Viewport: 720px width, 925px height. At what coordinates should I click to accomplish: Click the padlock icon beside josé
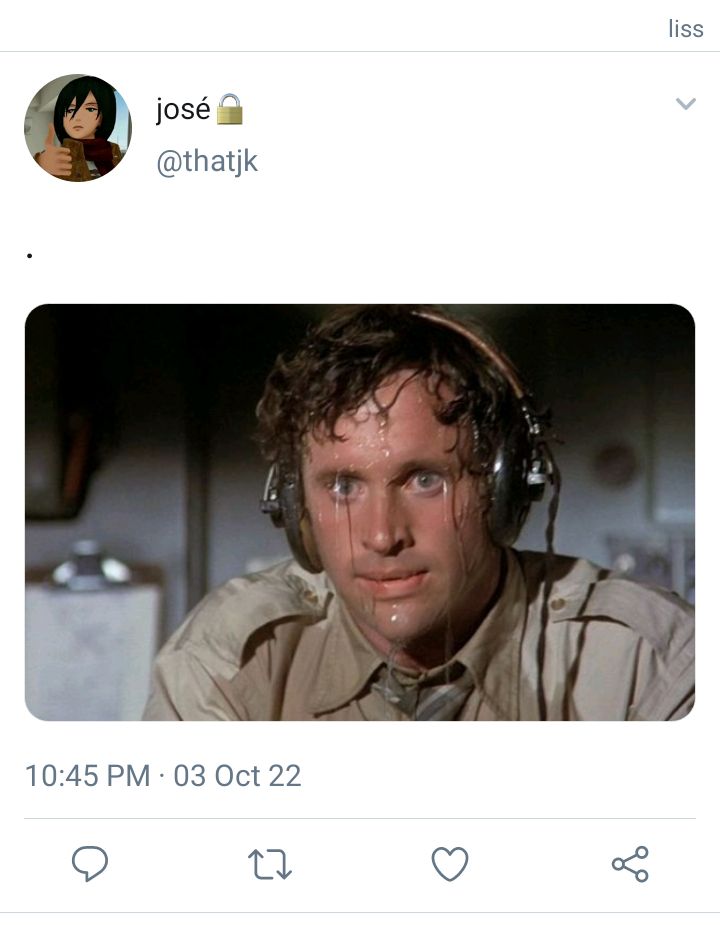pos(230,109)
